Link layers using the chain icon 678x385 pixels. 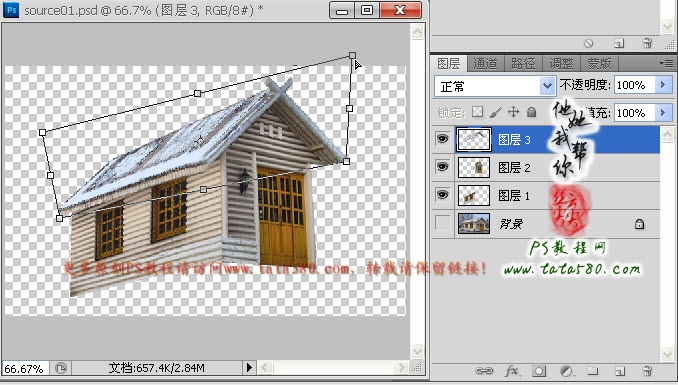(484, 371)
